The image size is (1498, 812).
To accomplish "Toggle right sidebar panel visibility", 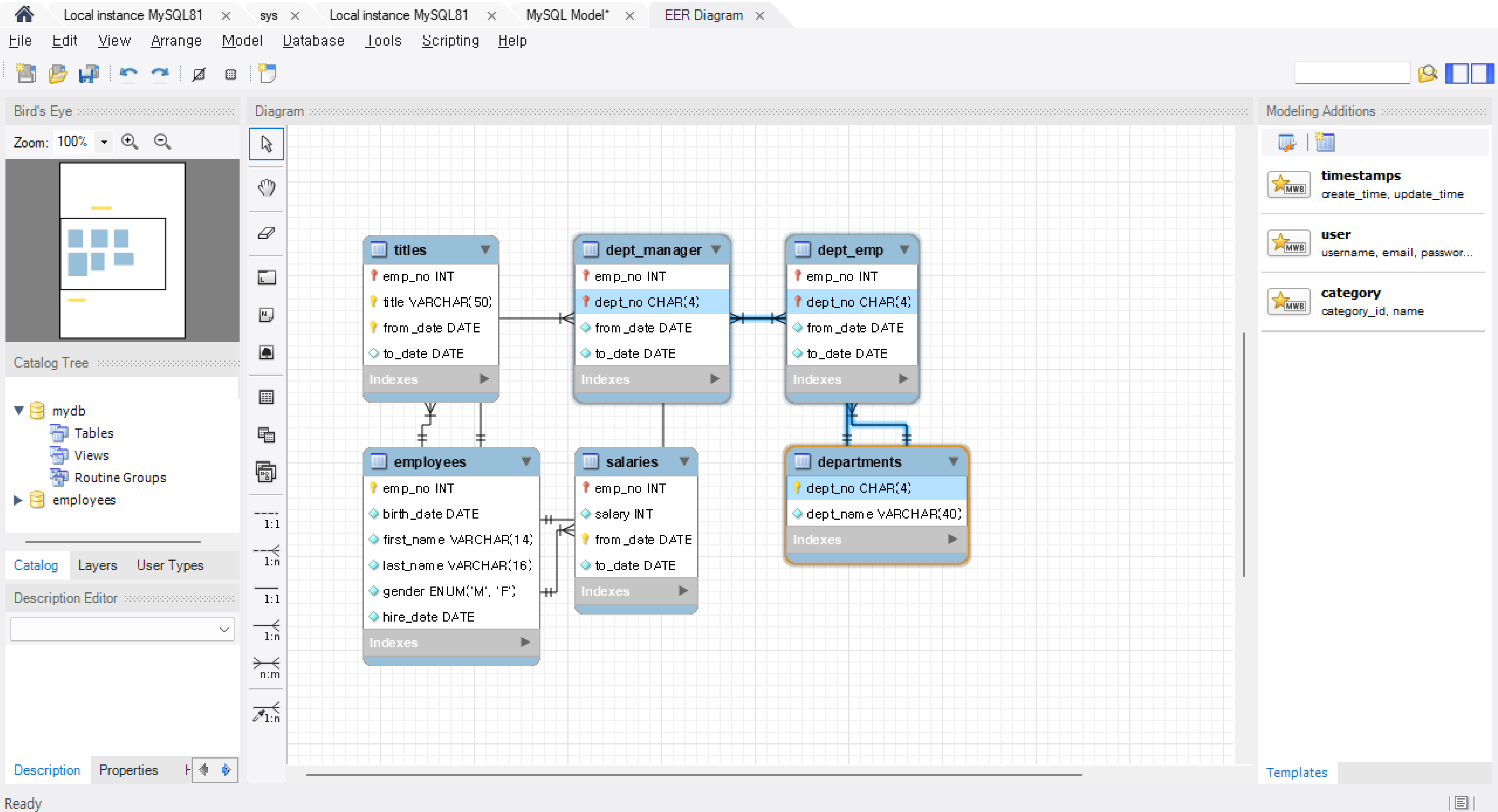I will (1482, 74).
